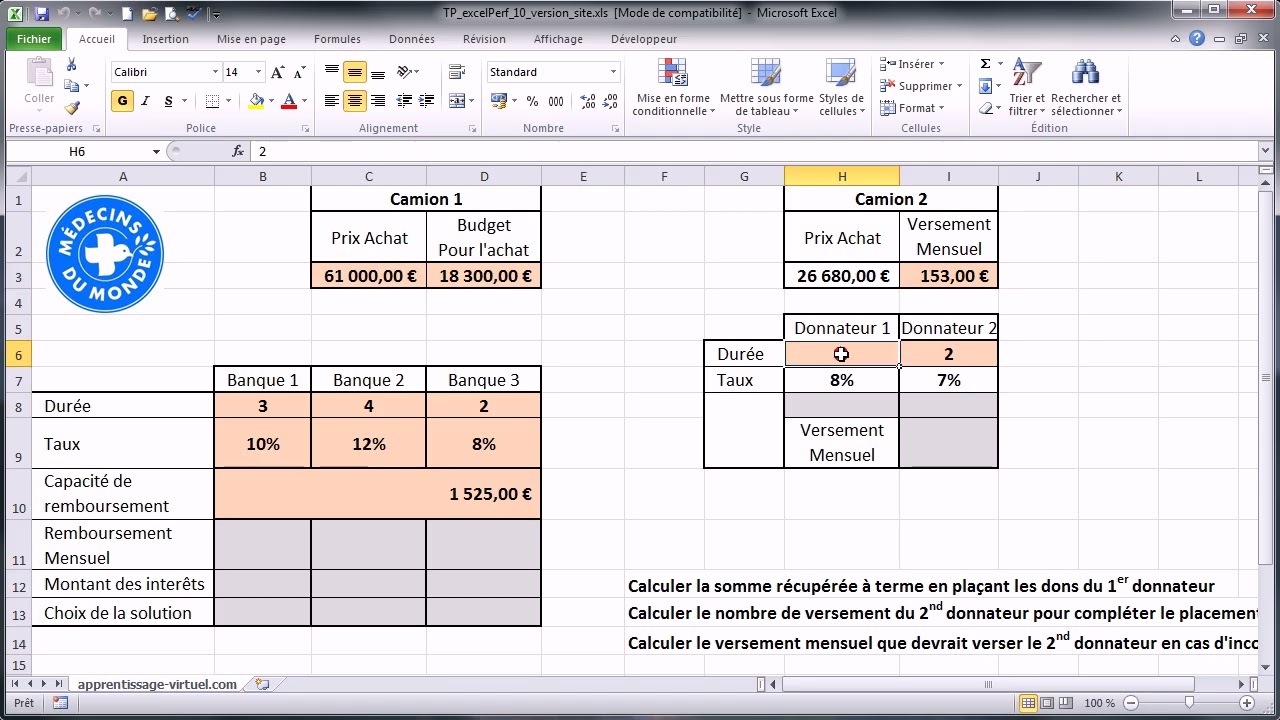Screen dimensions: 1280x720
Task: Click the Format Painter brush icon
Action: click(71, 108)
